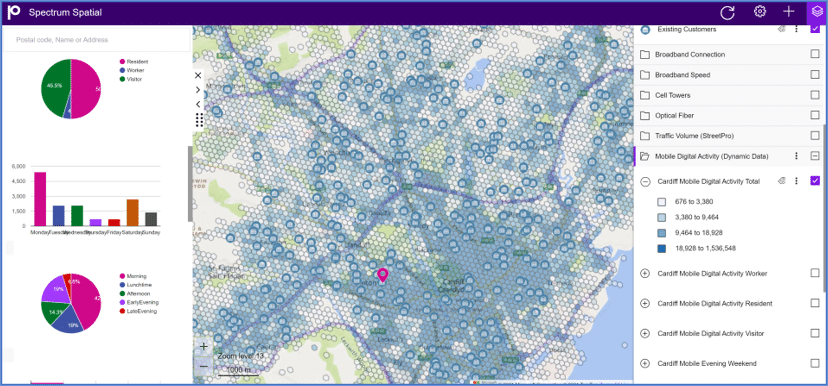Open Mobile Digital Activity folder options menu

[796, 156]
